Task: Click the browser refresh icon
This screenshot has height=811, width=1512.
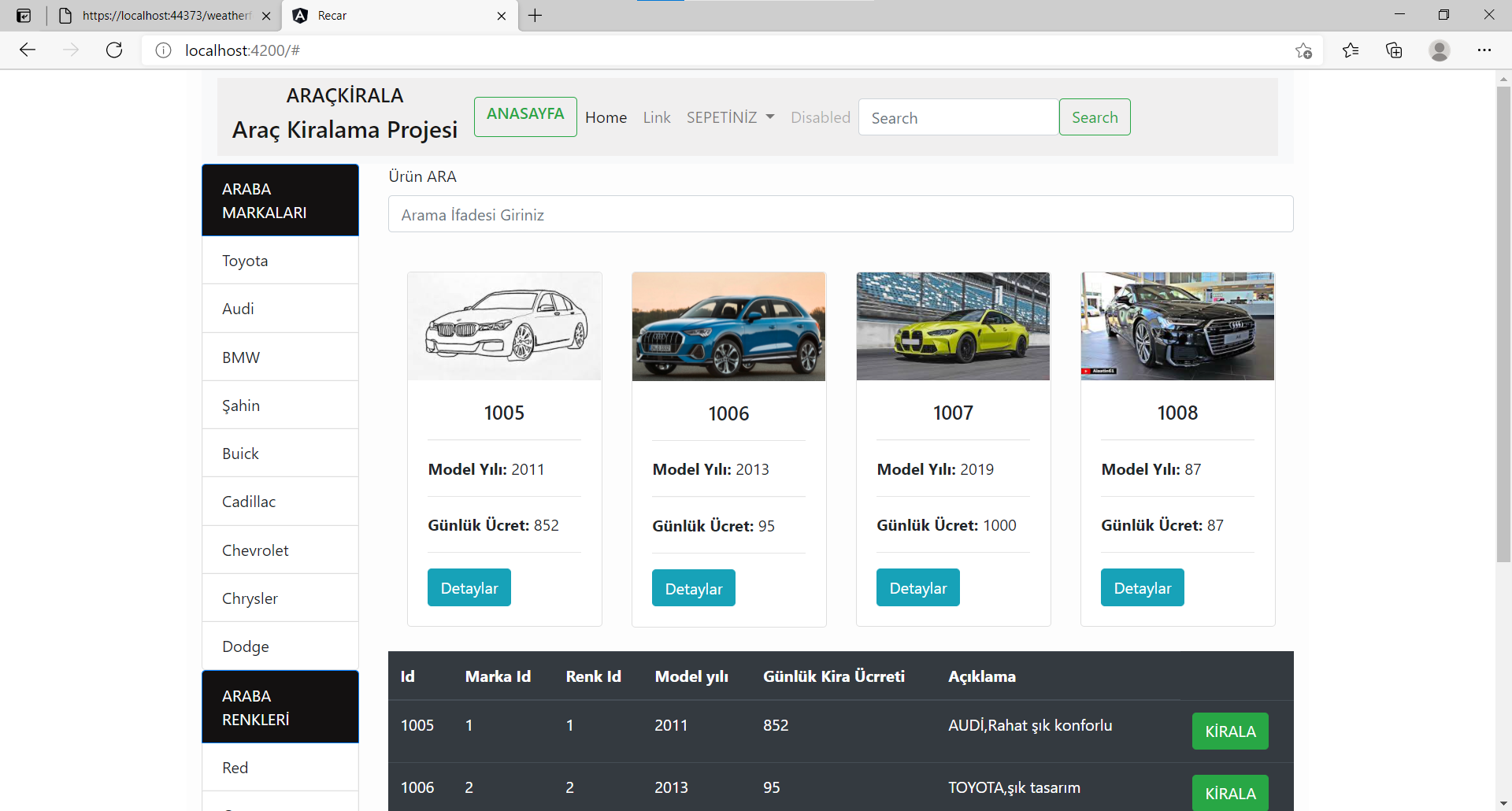Action: [114, 50]
